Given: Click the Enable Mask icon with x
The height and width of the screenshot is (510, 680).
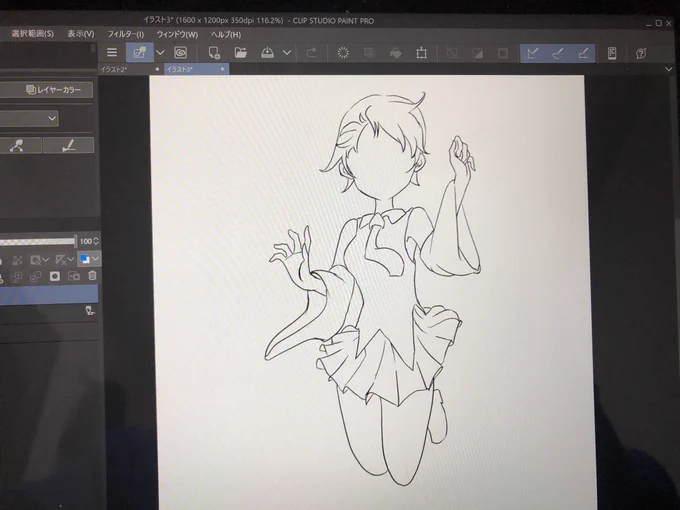Looking at the screenshot, I should pos(36,260).
